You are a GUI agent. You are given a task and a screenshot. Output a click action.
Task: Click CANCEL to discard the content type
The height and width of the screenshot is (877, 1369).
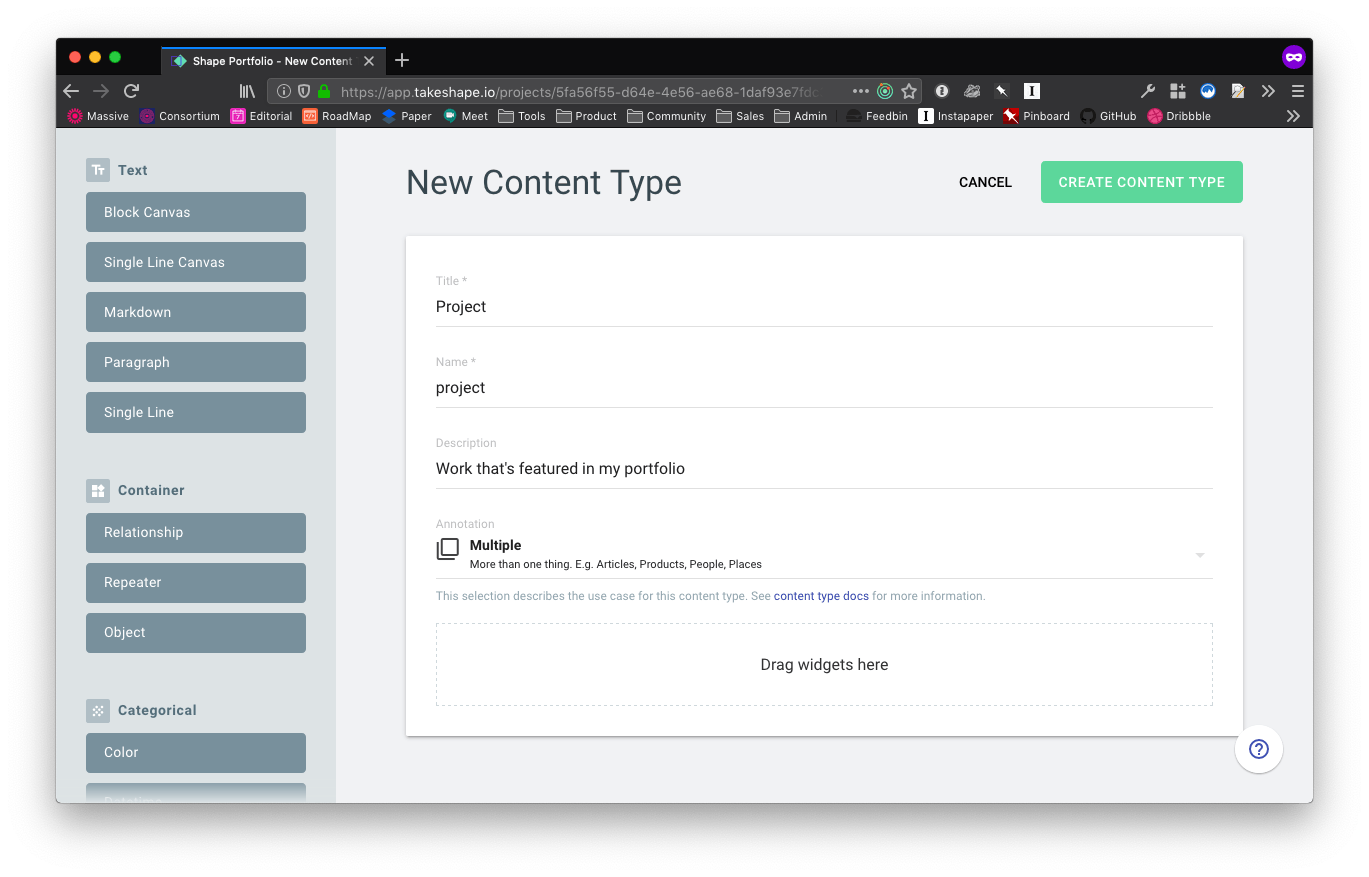(985, 182)
